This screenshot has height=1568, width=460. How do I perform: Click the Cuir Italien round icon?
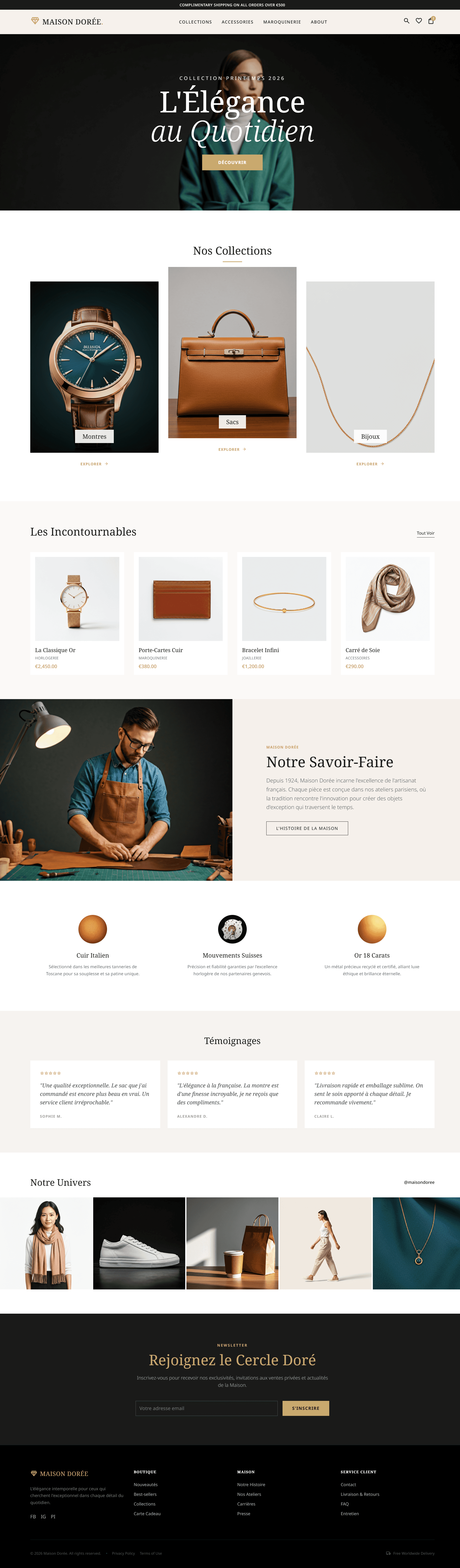tap(92, 929)
